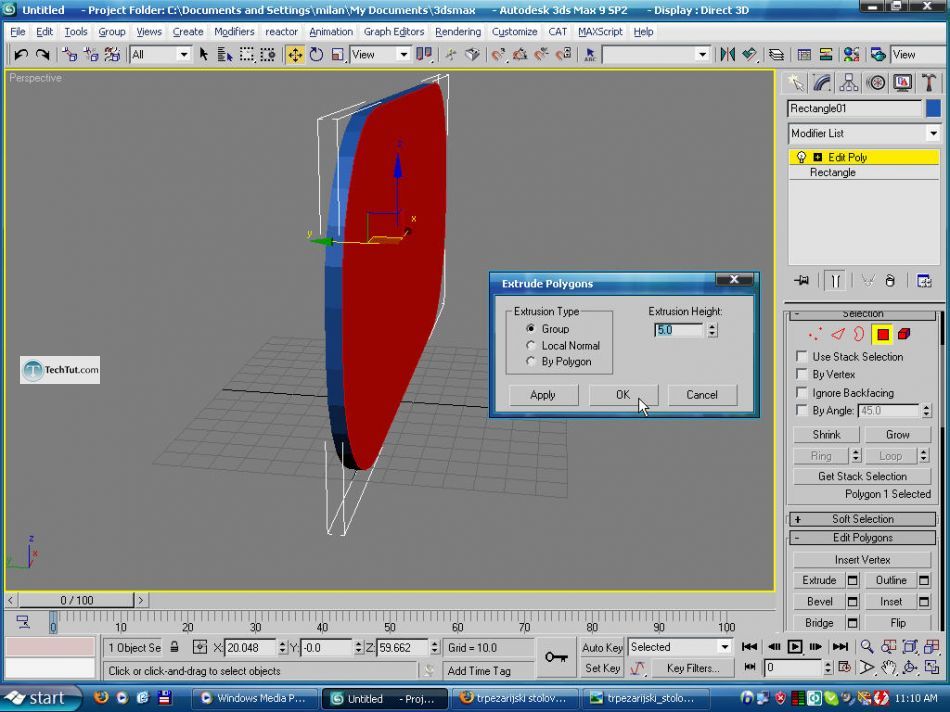Select Edge sub-object level
This screenshot has width=950, height=712.
coord(838,334)
